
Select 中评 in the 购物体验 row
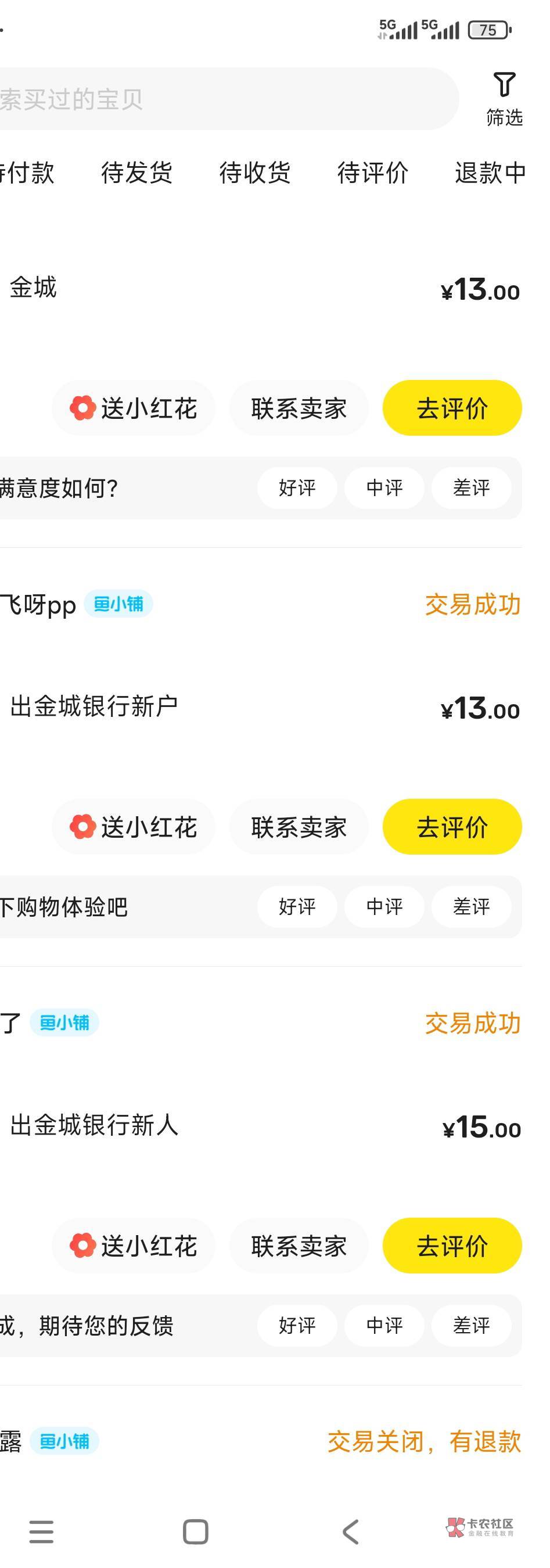click(384, 906)
